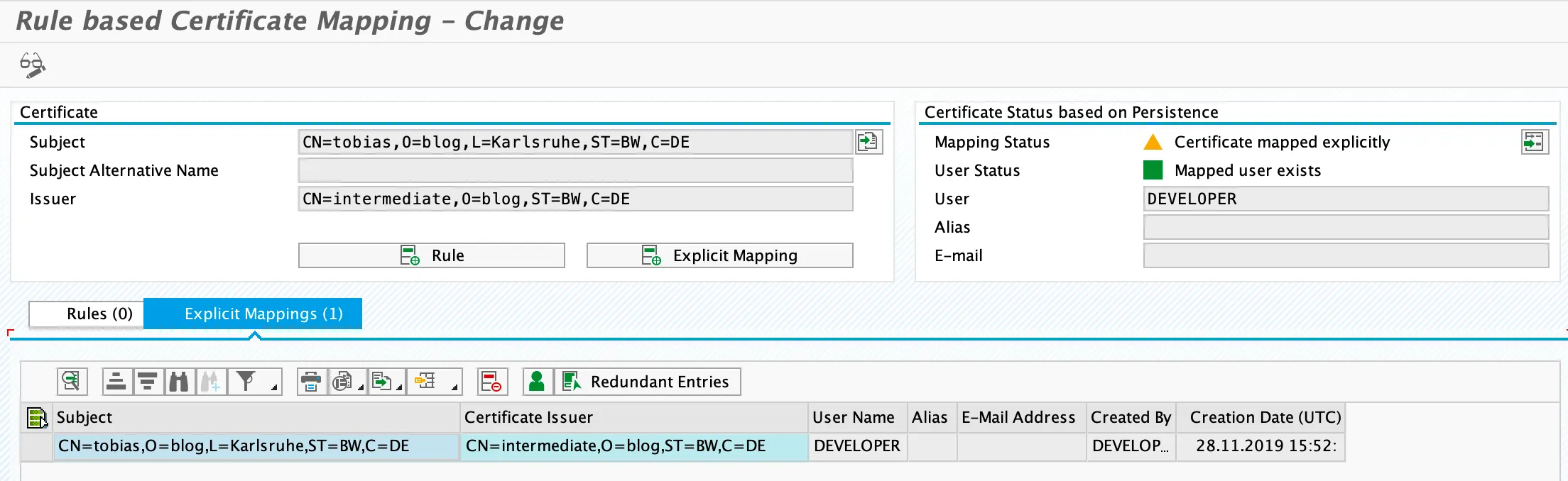Expand the Set Filter dropdown
The height and width of the screenshot is (481, 1568).
pos(273,387)
